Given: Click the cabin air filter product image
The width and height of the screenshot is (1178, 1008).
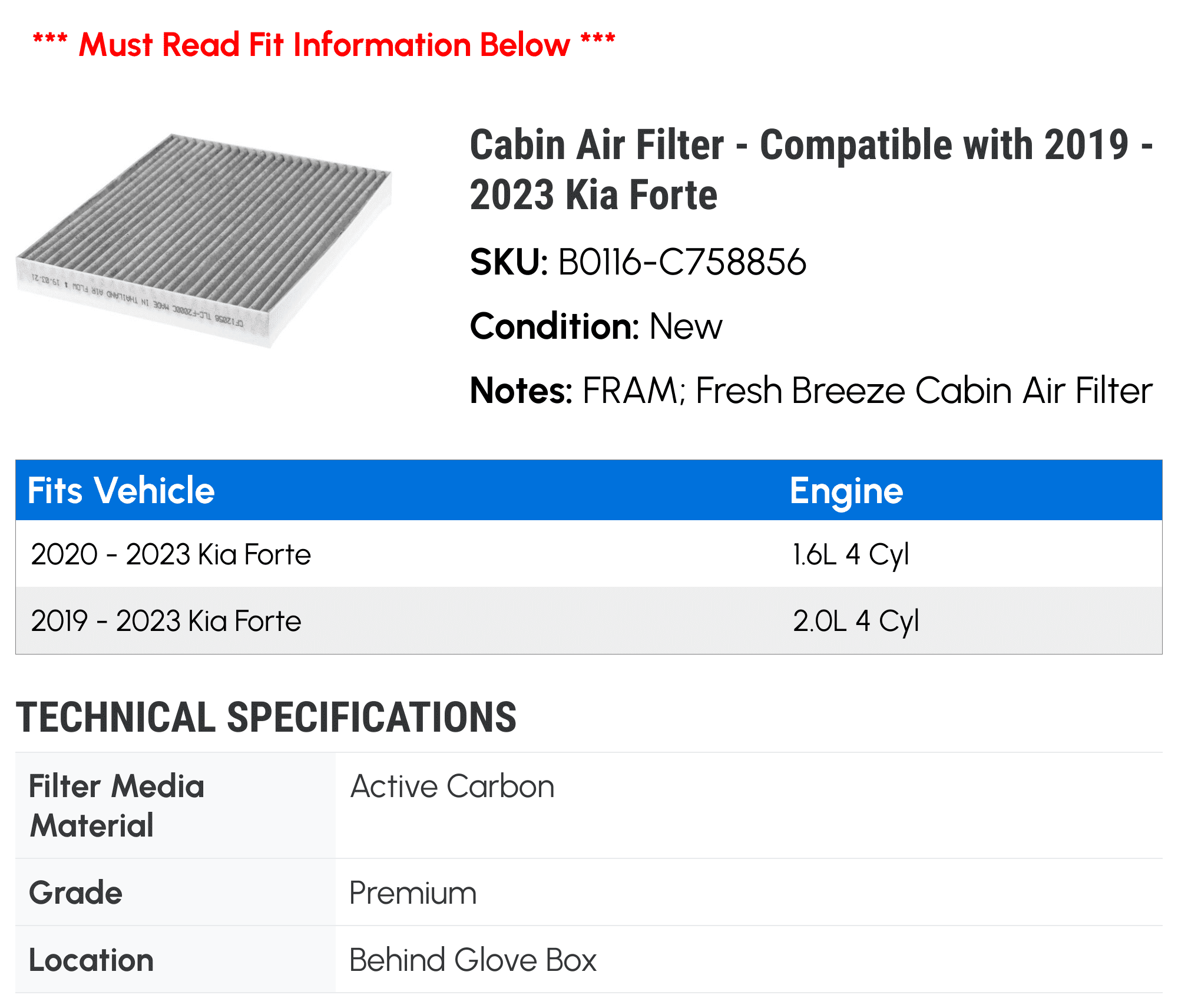Looking at the screenshot, I should [x=204, y=240].
